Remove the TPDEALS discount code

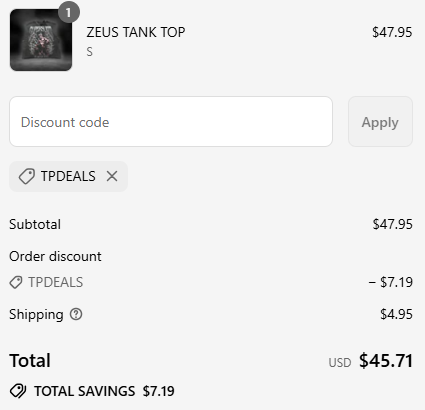click(112, 176)
